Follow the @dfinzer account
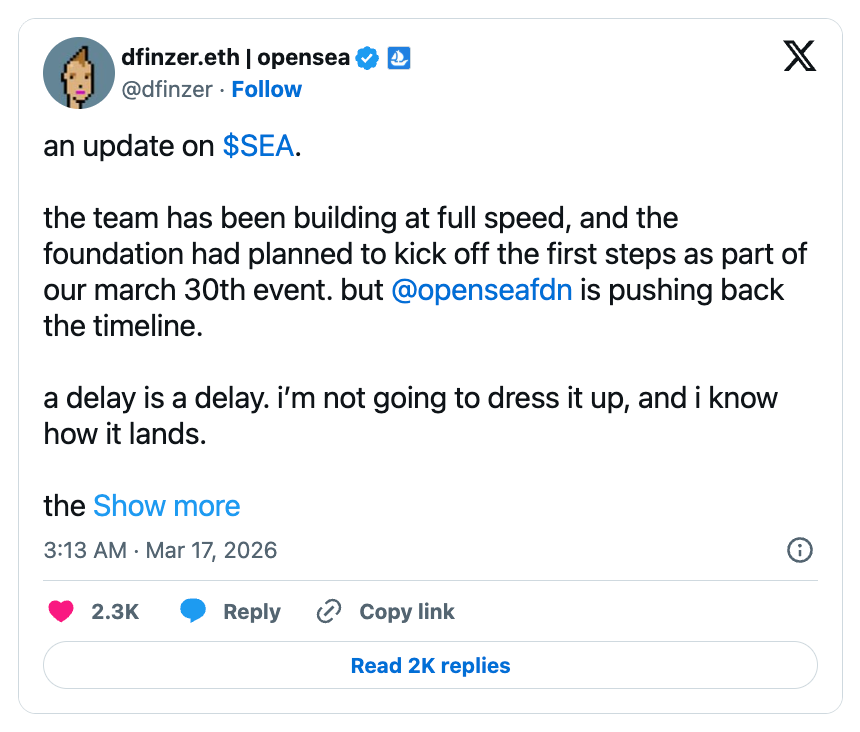Screen dimensions: 860x732 pyautogui.click(x=266, y=89)
